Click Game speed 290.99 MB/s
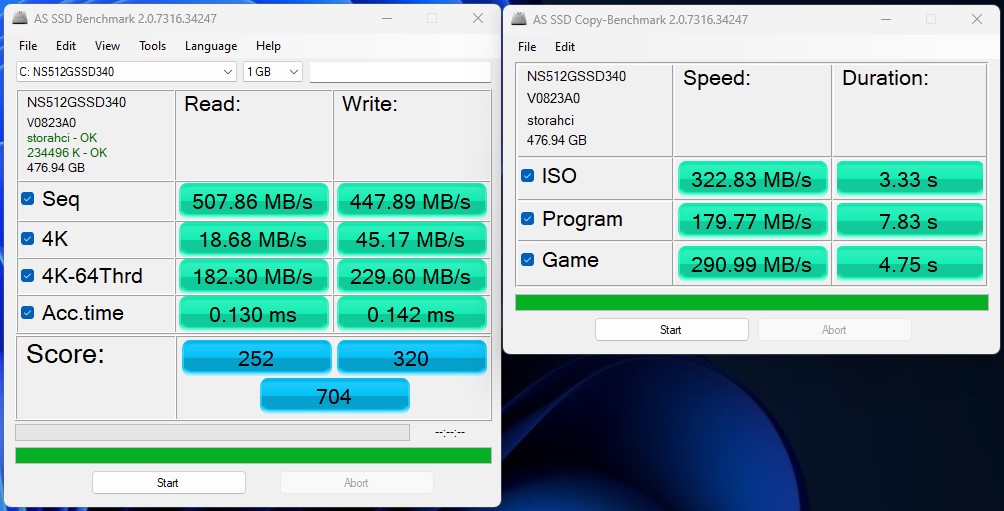Screen dimensions: 1004x511 tap(752, 263)
